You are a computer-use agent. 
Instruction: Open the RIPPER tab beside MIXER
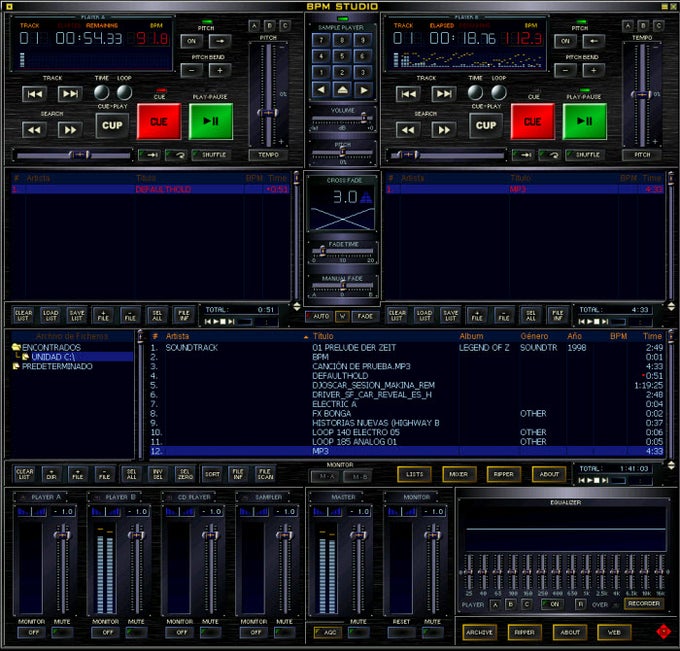[x=503, y=474]
